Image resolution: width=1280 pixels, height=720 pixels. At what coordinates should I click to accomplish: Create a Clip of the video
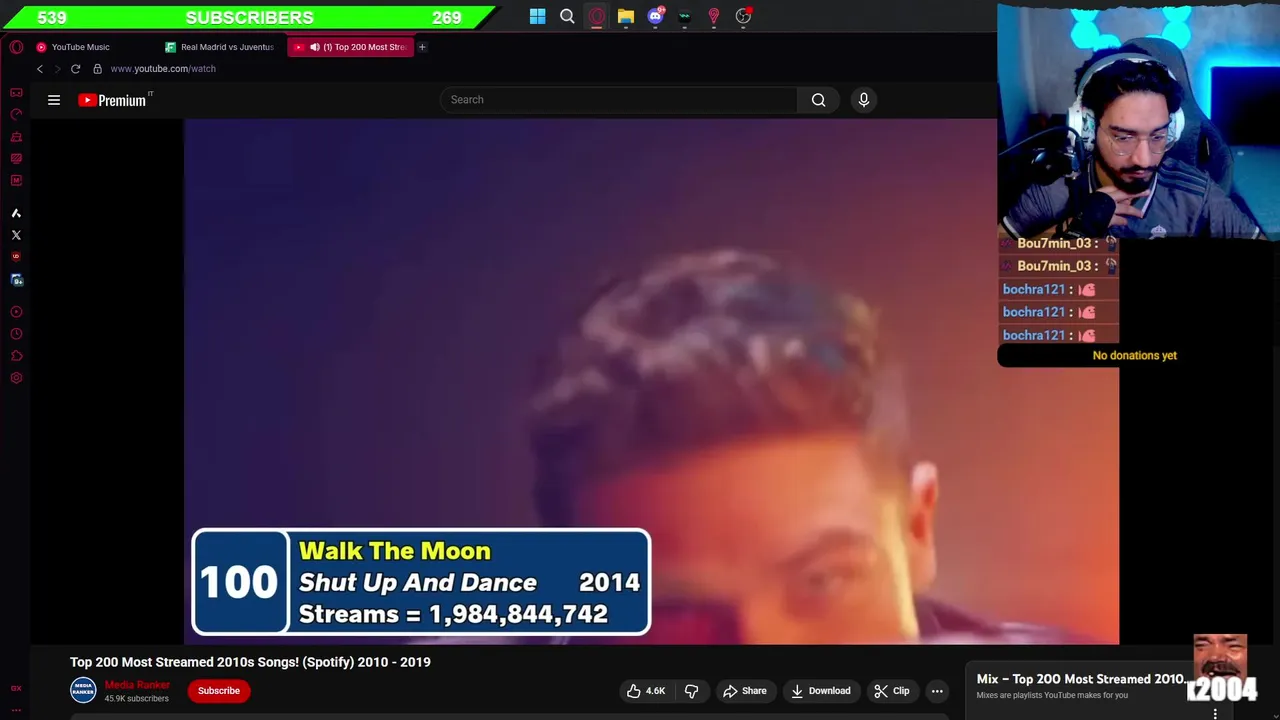click(x=891, y=691)
